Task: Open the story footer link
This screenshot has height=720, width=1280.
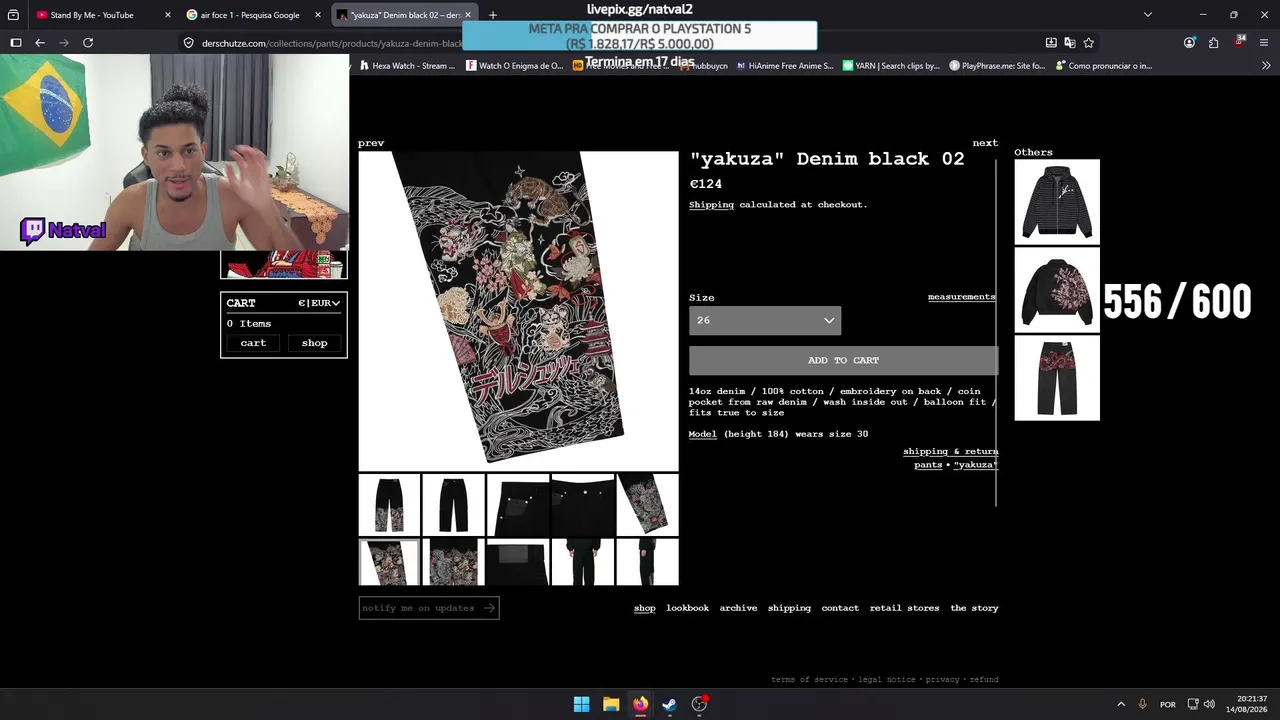Action: (x=975, y=608)
